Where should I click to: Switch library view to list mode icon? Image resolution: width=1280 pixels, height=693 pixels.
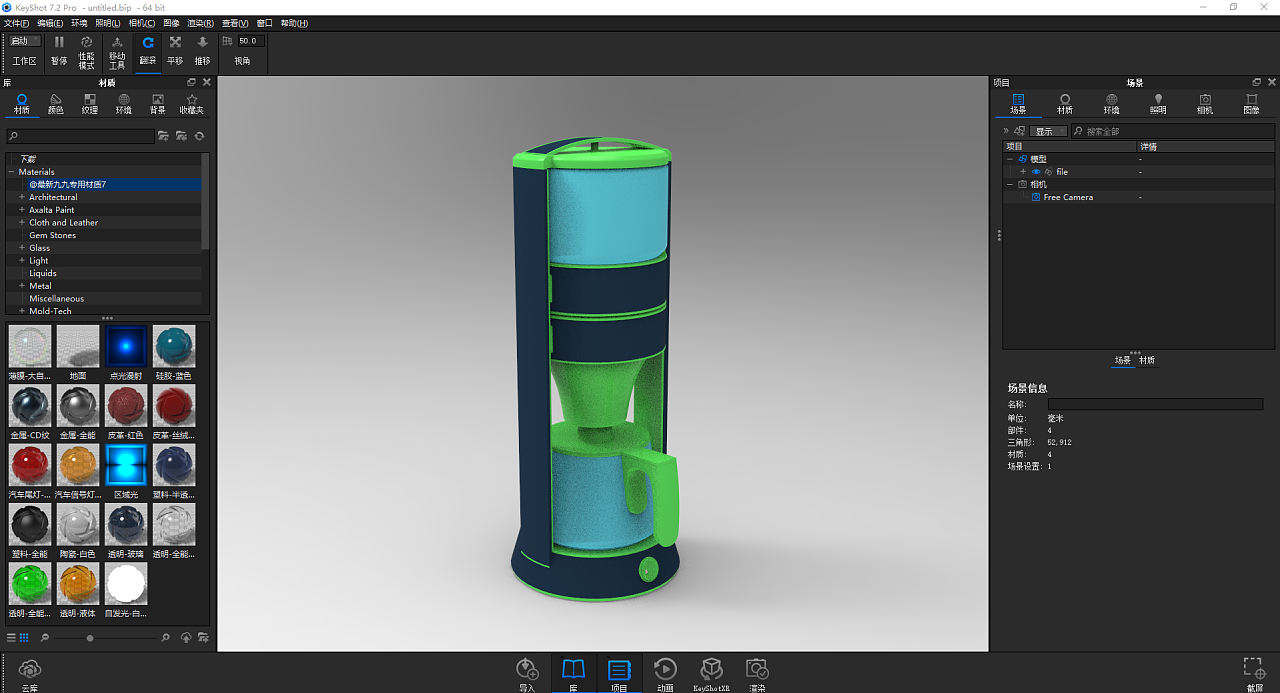tap(12, 637)
